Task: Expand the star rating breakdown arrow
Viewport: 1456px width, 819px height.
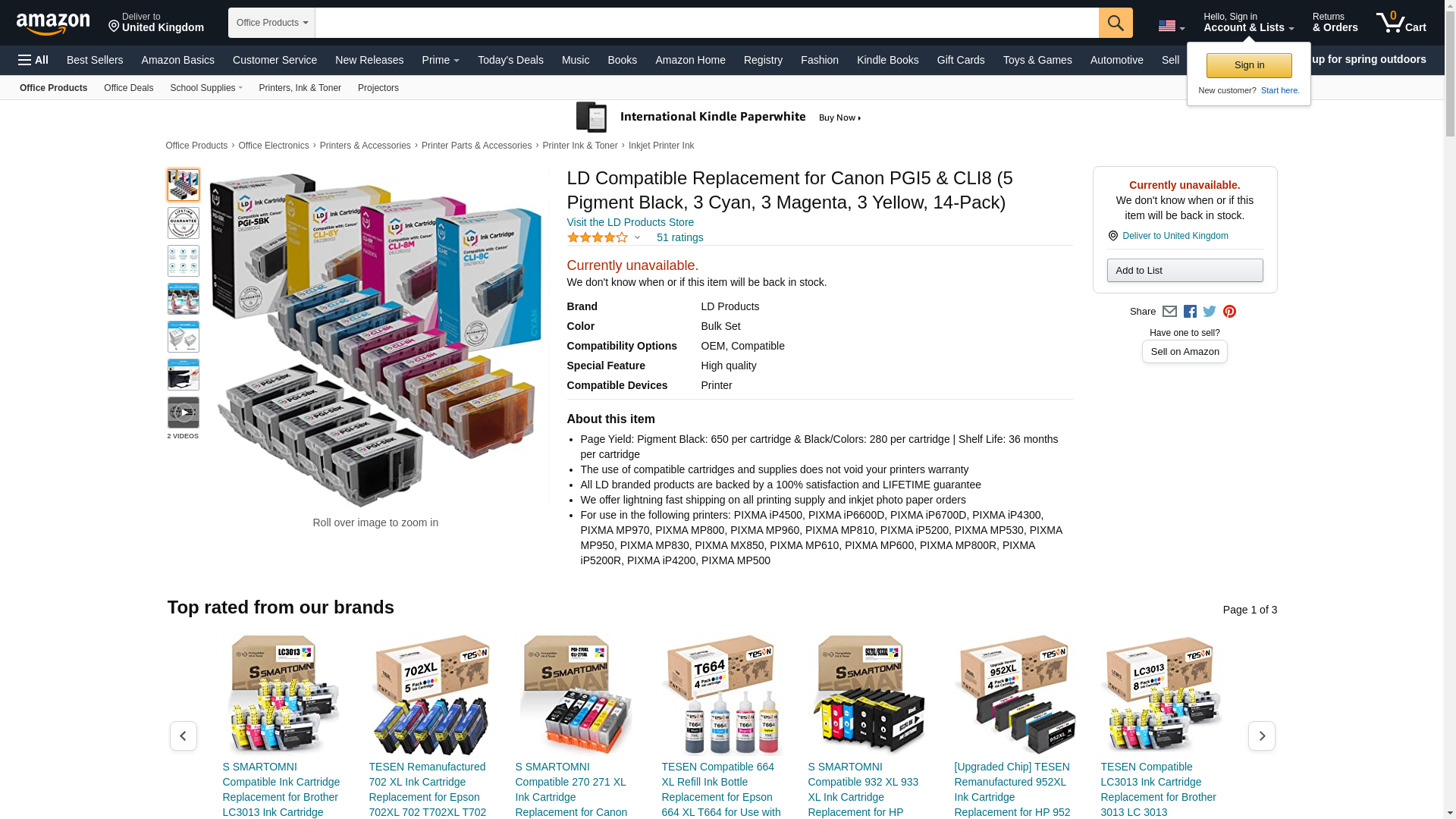Action: pyautogui.click(x=637, y=238)
